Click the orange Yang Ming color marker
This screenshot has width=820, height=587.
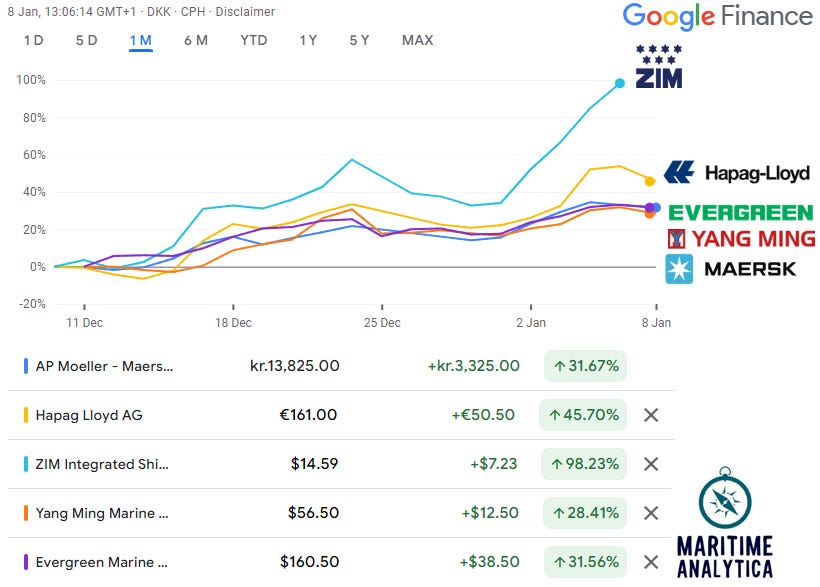(x=26, y=513)
